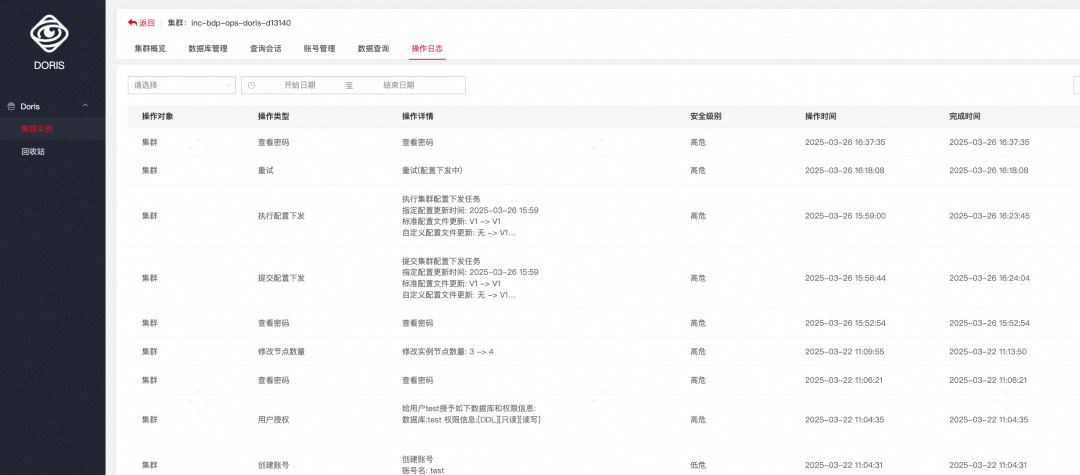Image resolution: width=1080 pixels, height=475 pixels.
Task: Open the 账号管理 tab
Action: (320, 49)
